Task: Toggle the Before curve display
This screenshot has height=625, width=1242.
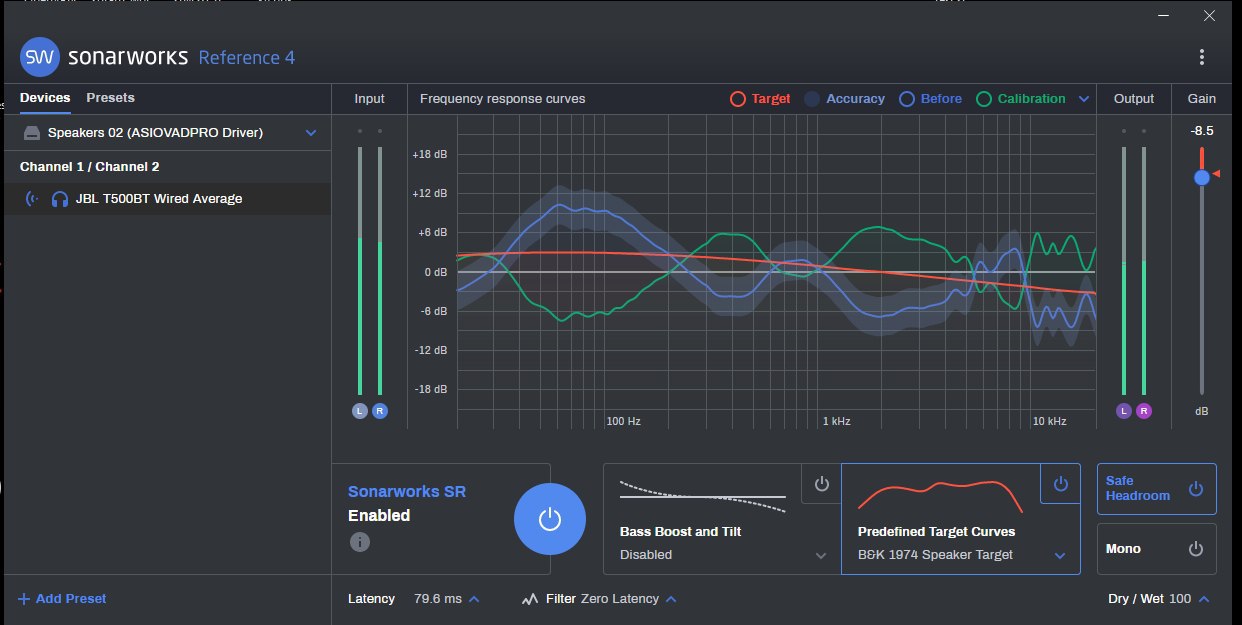Action: [930, 99]
